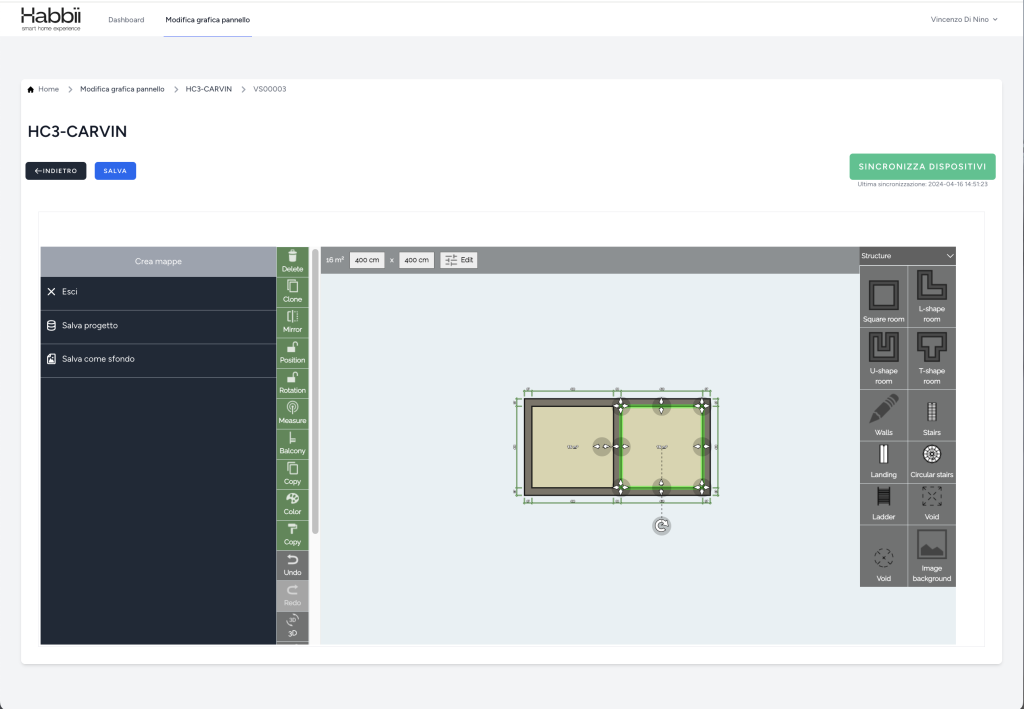Click the Copy style paint-roller tool
Viewport: 1024px width, 709px height.
pos(292,535)
